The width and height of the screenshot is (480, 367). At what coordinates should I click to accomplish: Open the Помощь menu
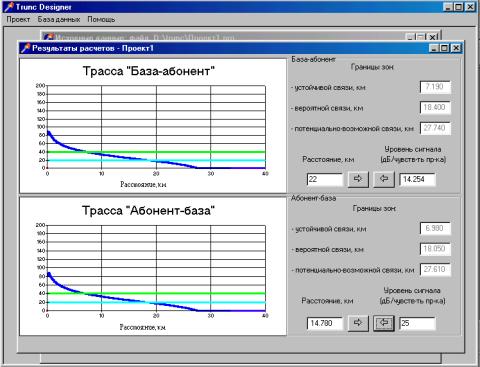[x=101, y=20]
